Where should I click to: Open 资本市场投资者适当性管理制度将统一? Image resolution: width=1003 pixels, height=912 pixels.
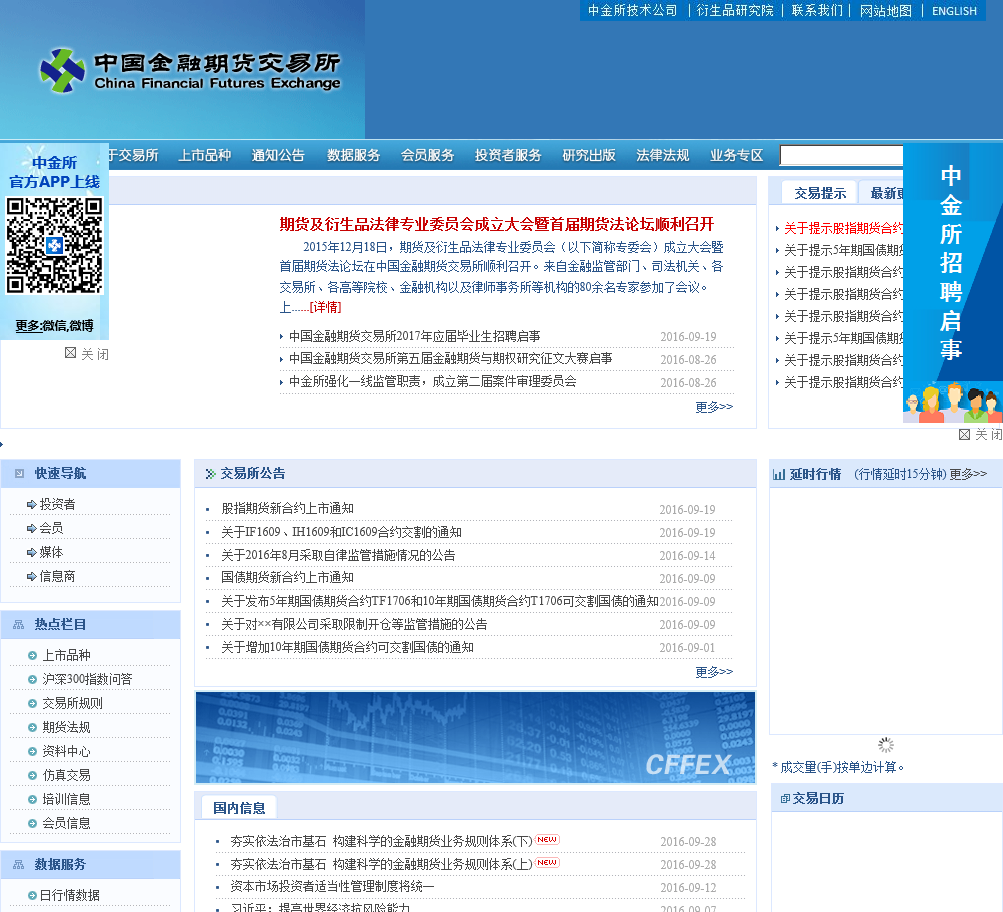point(333,886)
